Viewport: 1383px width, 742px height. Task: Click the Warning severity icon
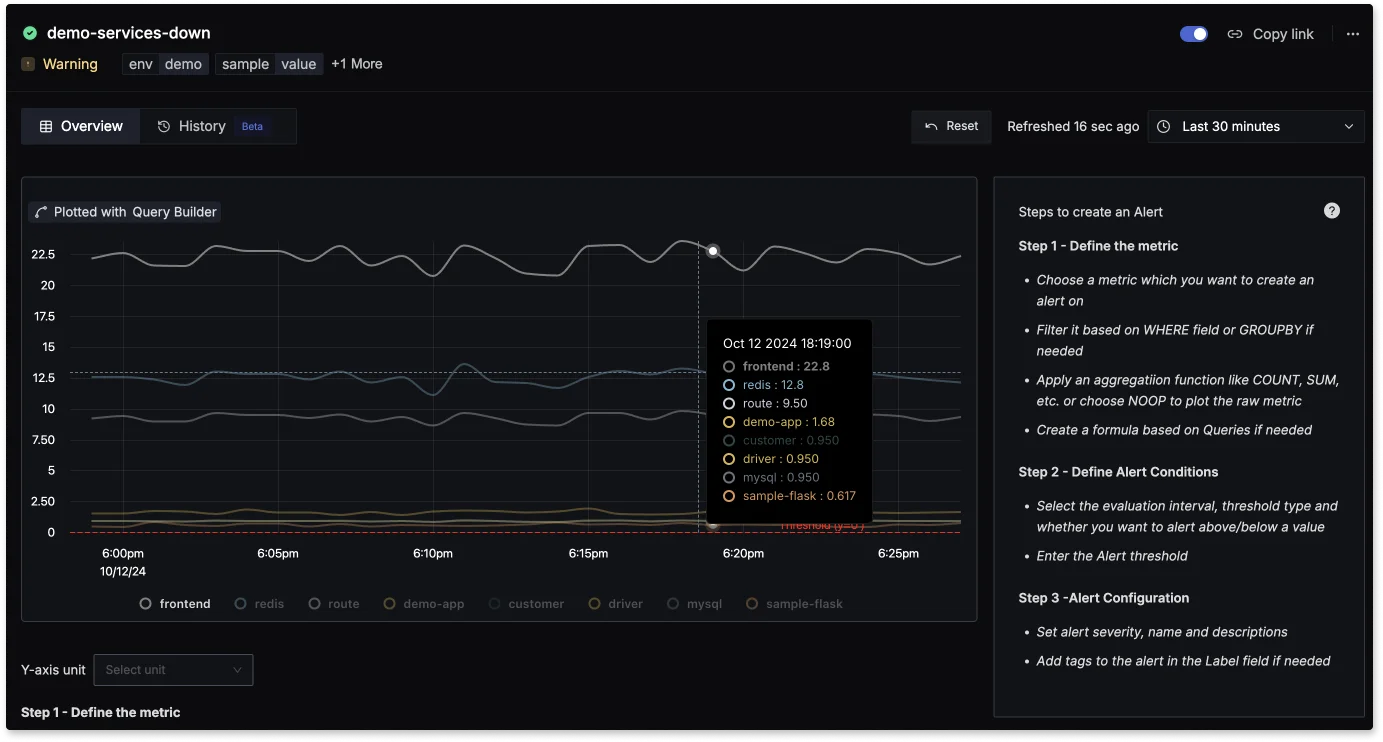click(28, 64)
